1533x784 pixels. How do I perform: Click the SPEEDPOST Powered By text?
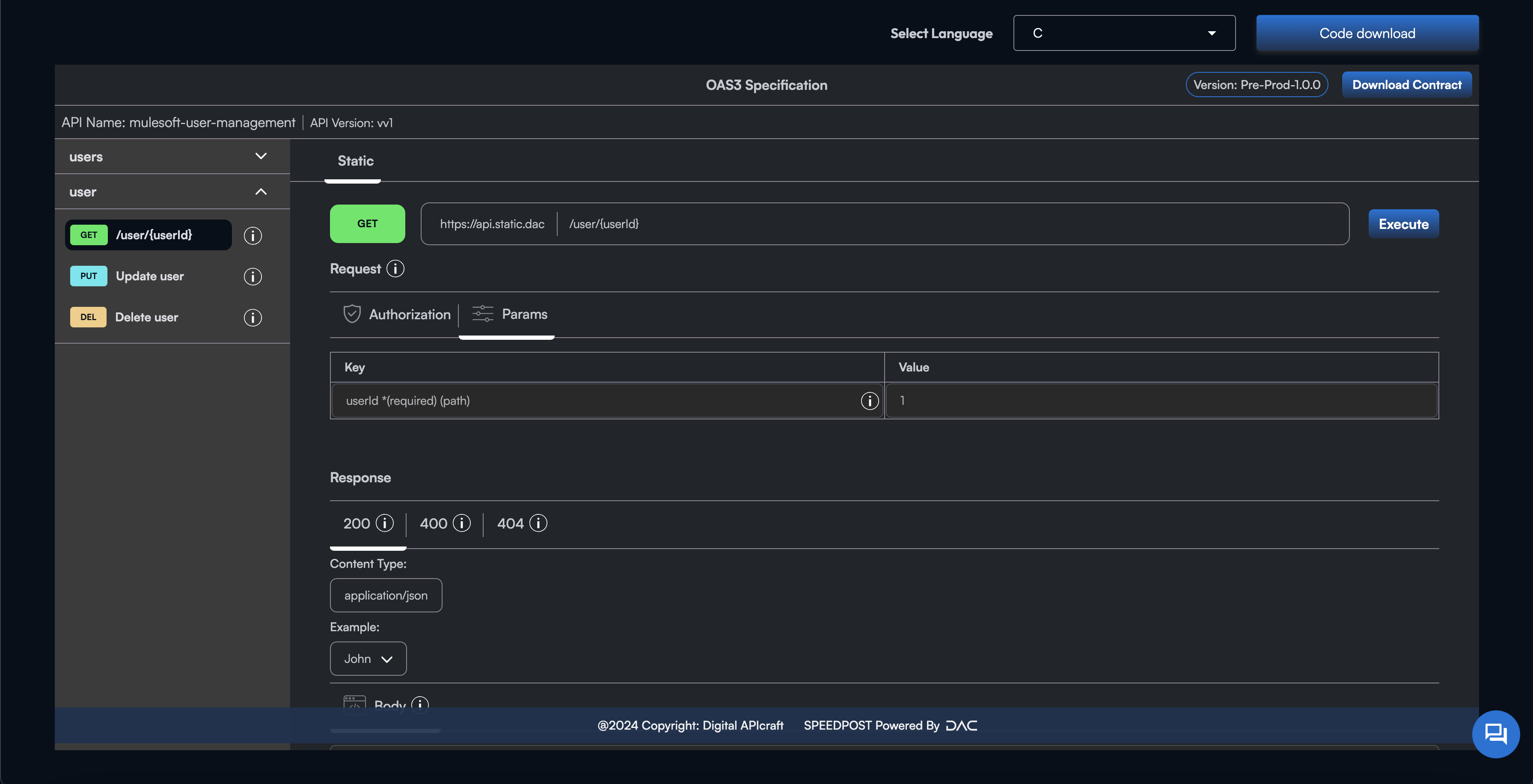coord(871,725)
